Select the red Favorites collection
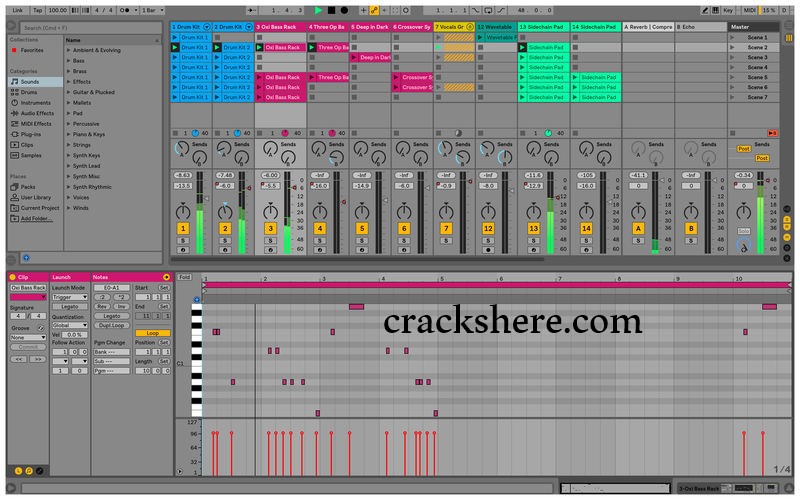 click(x=32, y=50)
